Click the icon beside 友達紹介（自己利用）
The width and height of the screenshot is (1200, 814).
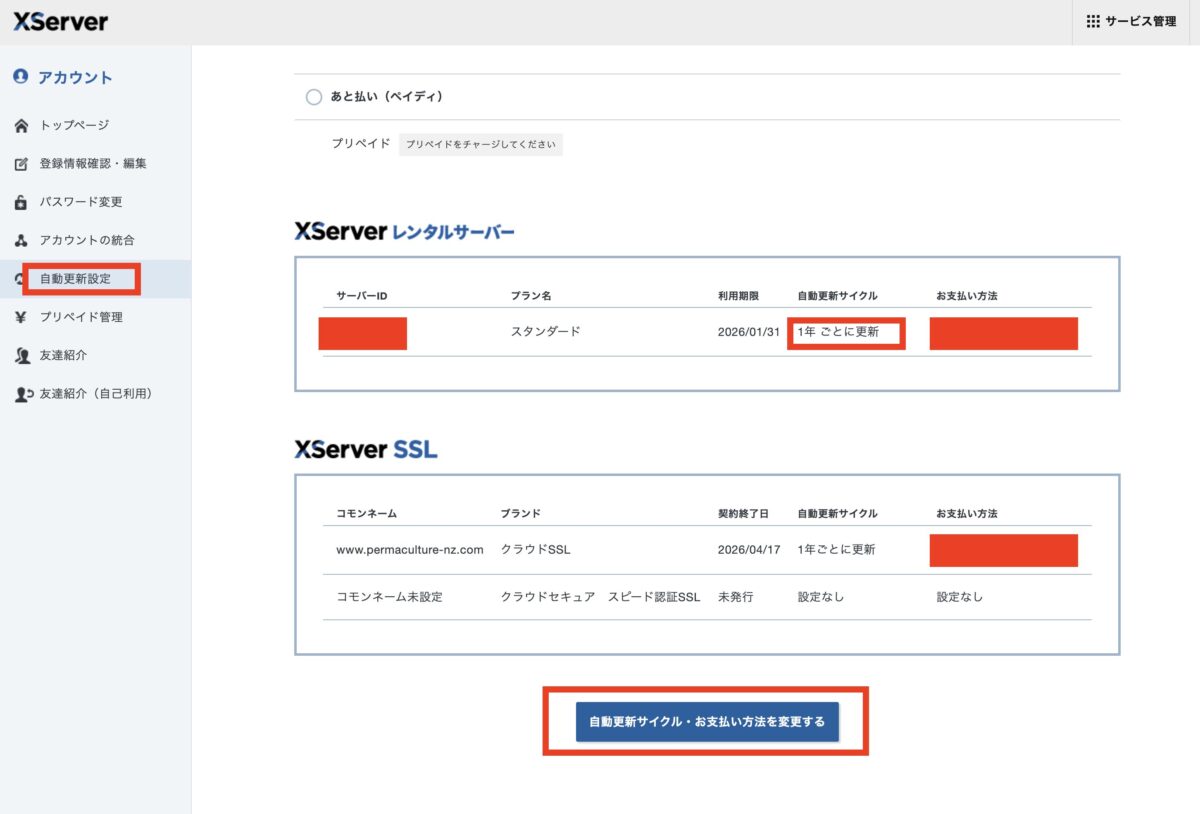[x=23, y=394]
